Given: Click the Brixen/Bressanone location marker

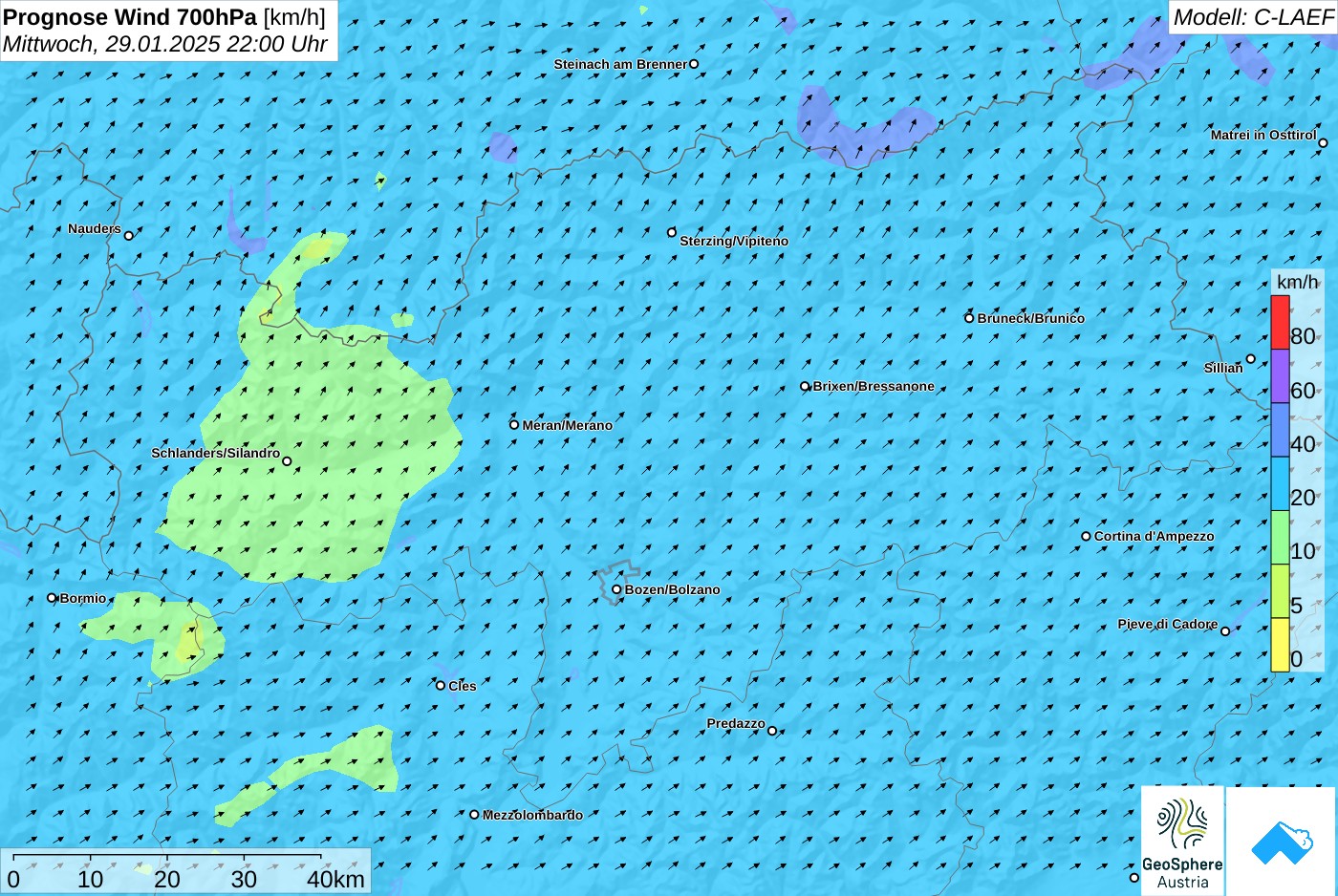Looking at the screenshot, I should [805, 387].
